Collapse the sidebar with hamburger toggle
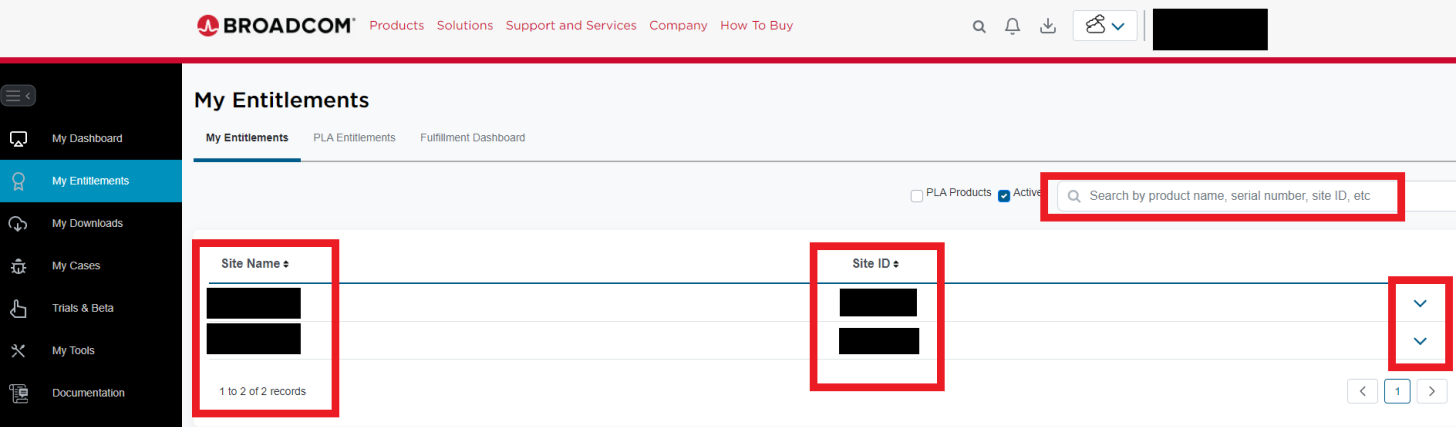1456x427 pixels. click(x=19, y=96)
